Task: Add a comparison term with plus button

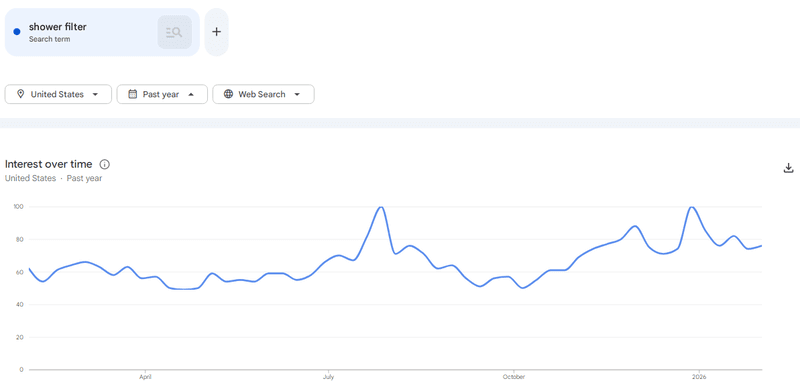Action: (216, 32)
